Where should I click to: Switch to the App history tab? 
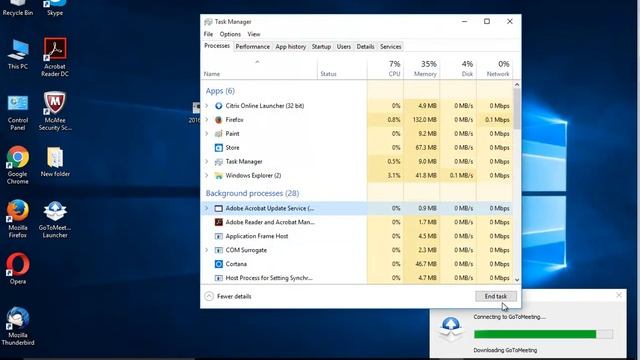(291, 47)
